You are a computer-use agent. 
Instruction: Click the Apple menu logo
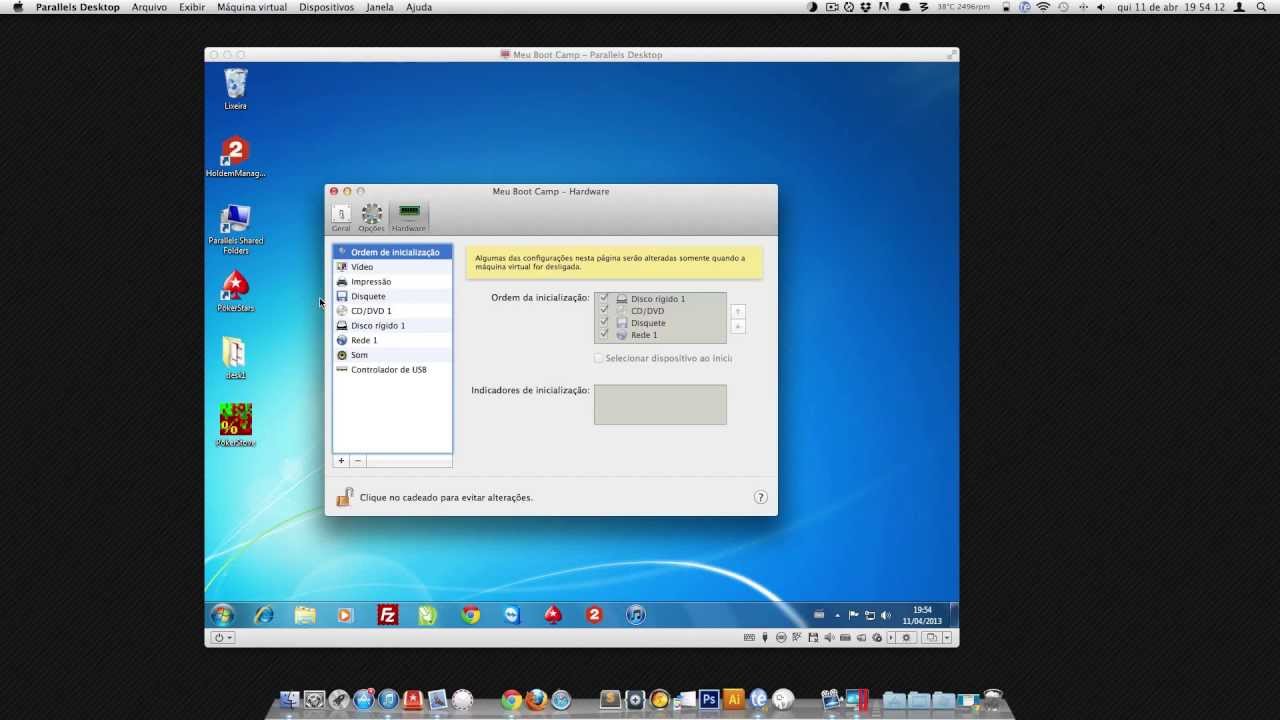tap(17, 7)
